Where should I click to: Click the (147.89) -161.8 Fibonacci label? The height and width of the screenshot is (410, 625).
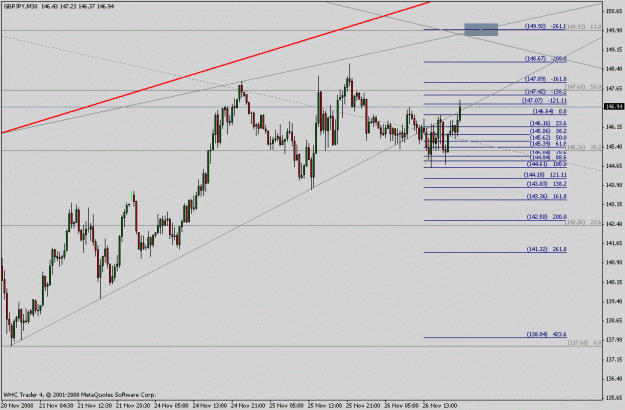coord(546,79)
